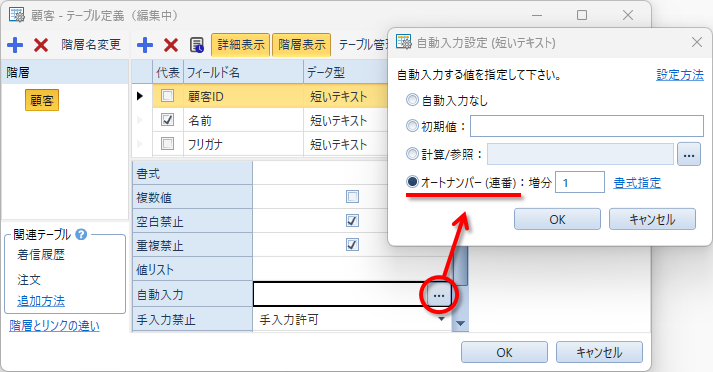The width and height of the screenshot is (713, 372).
Task: Select the オートナンバー (連番) radio button
Action: 412,182
